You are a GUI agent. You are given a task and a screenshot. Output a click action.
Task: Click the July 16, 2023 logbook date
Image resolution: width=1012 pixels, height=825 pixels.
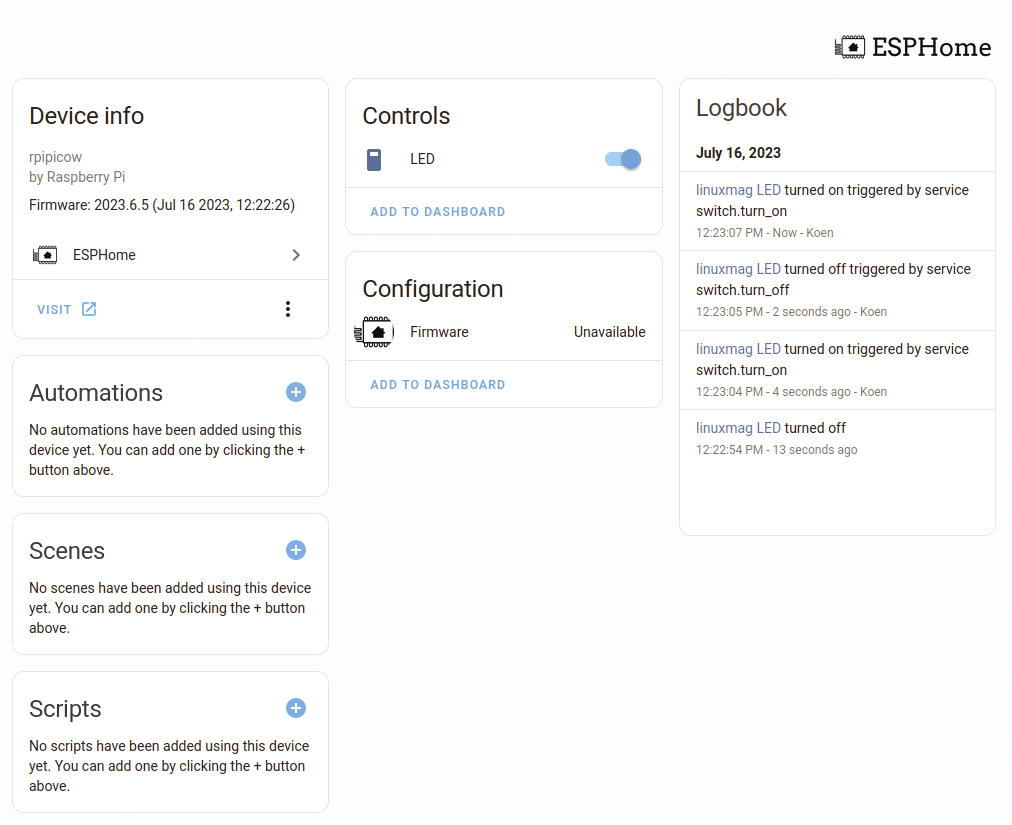click(738, 153)
